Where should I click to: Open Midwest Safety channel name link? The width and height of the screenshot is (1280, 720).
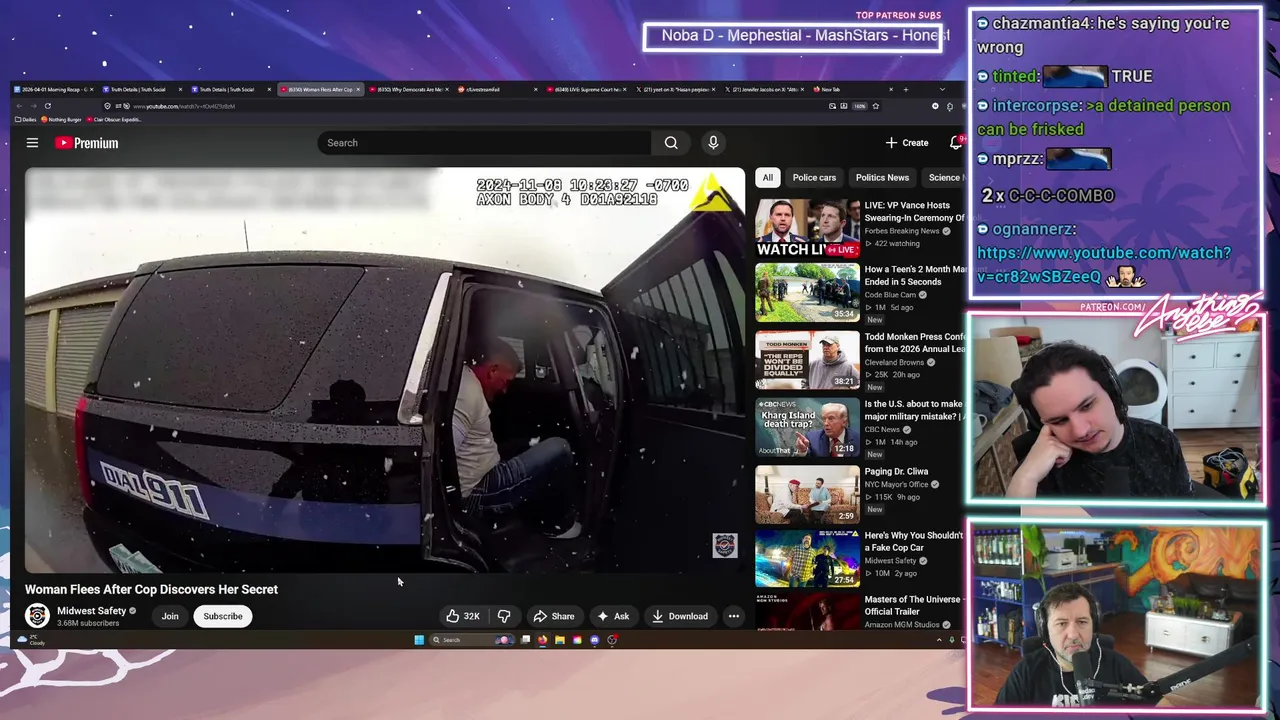(x=91, y=611)
